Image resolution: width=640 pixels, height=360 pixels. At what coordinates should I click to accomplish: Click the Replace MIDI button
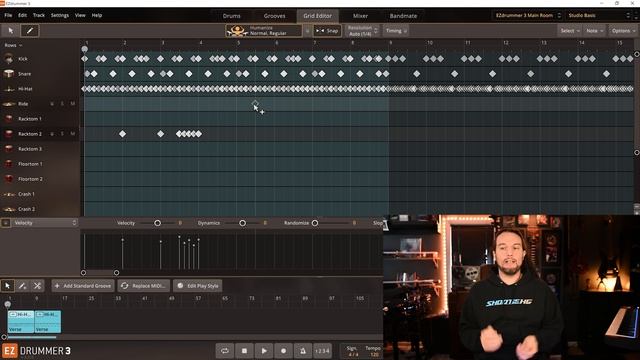pyautogui.click(x=143, y=286)
